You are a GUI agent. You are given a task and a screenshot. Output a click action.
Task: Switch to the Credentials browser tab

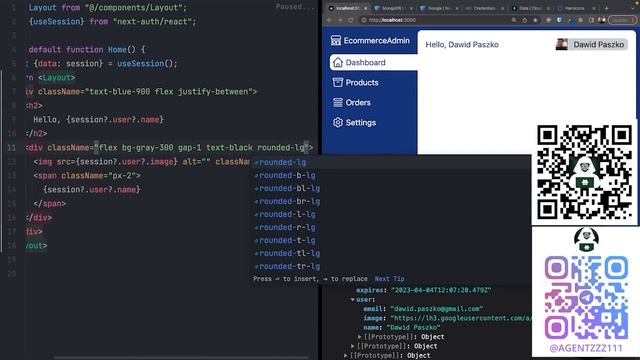tap(484, 8)
